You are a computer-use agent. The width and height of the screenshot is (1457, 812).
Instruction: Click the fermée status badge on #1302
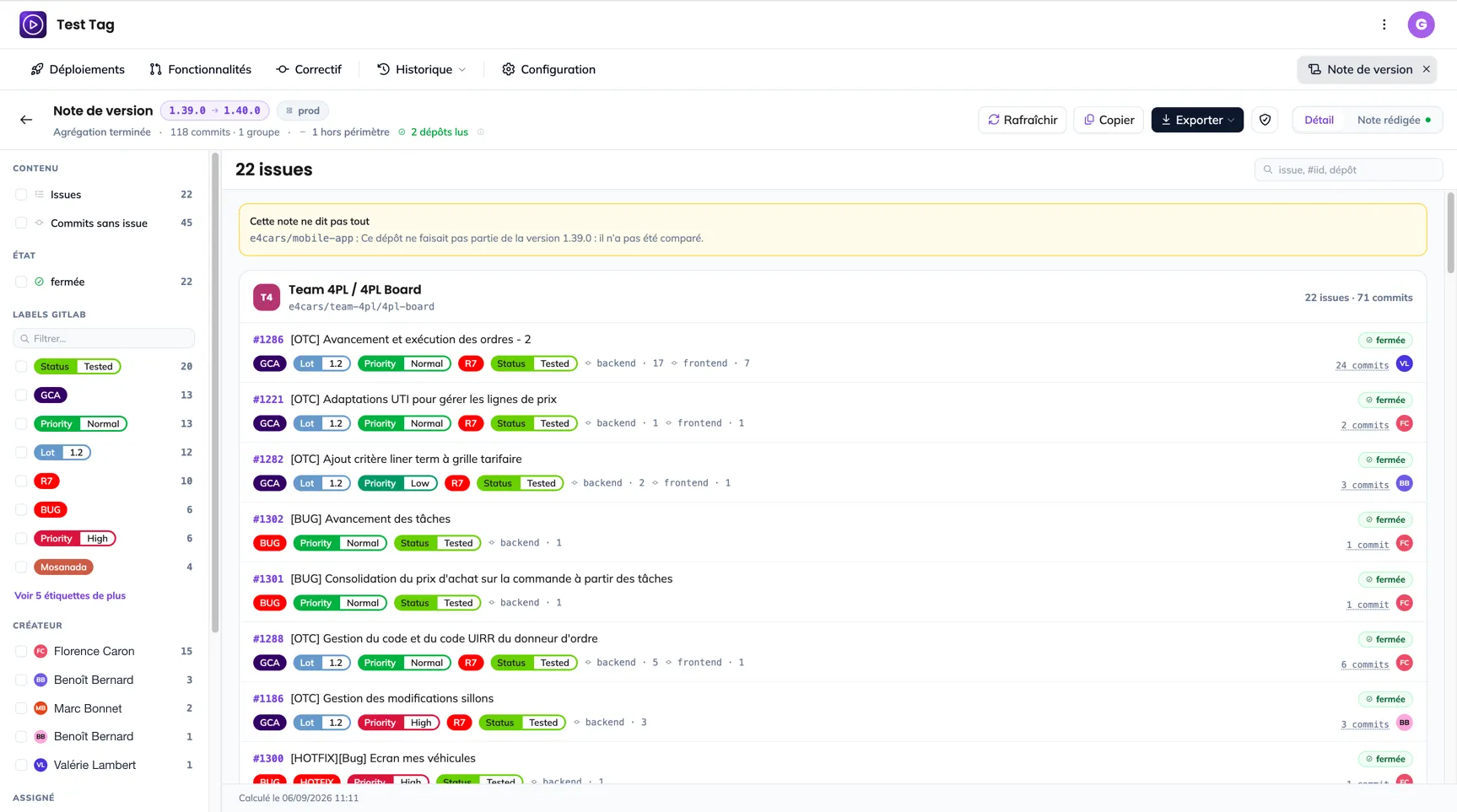[x=1385, y=519]
